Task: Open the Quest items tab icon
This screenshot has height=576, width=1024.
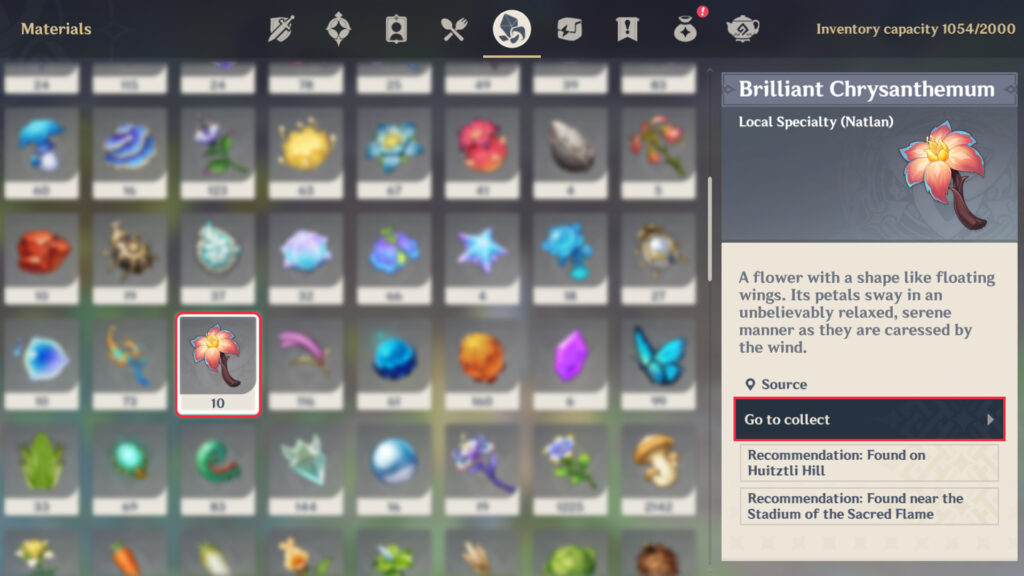Action: (627, 29)
